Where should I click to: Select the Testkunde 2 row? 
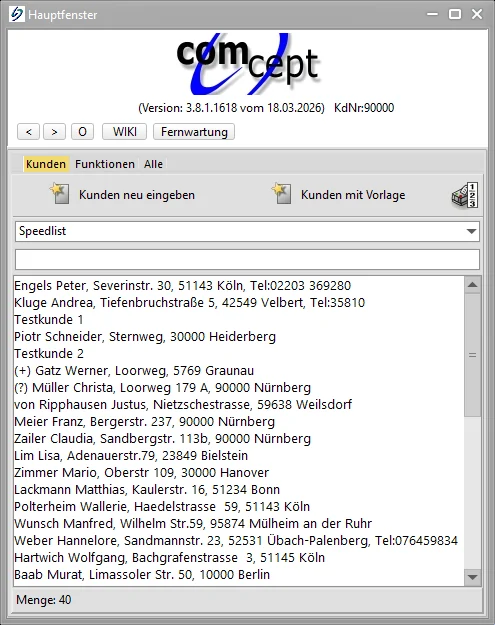(239, 354)
